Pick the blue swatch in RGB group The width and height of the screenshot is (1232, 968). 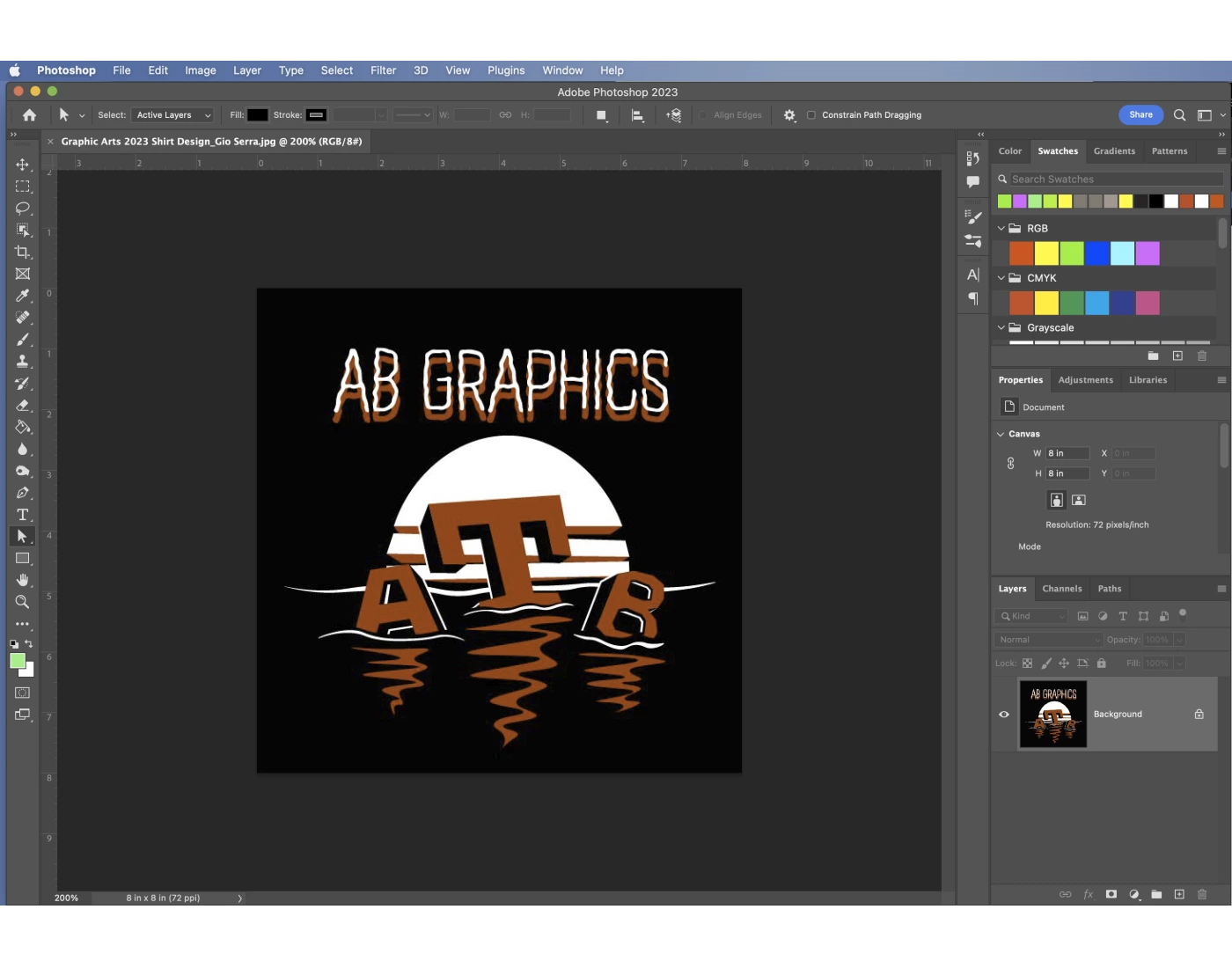point(1097,253)
